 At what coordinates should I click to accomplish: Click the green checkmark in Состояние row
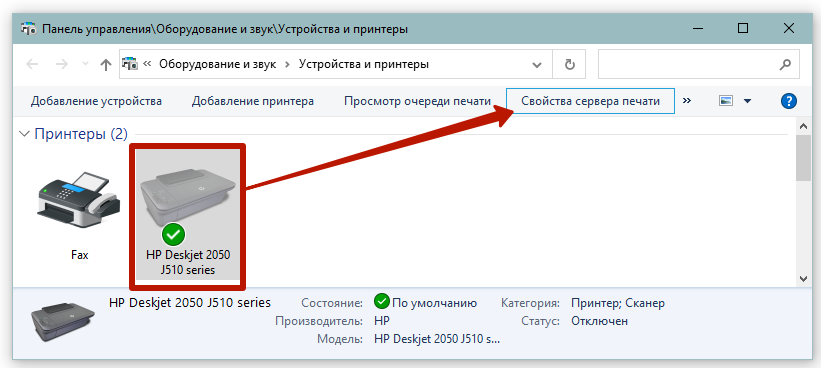click(x=382, y=302)
